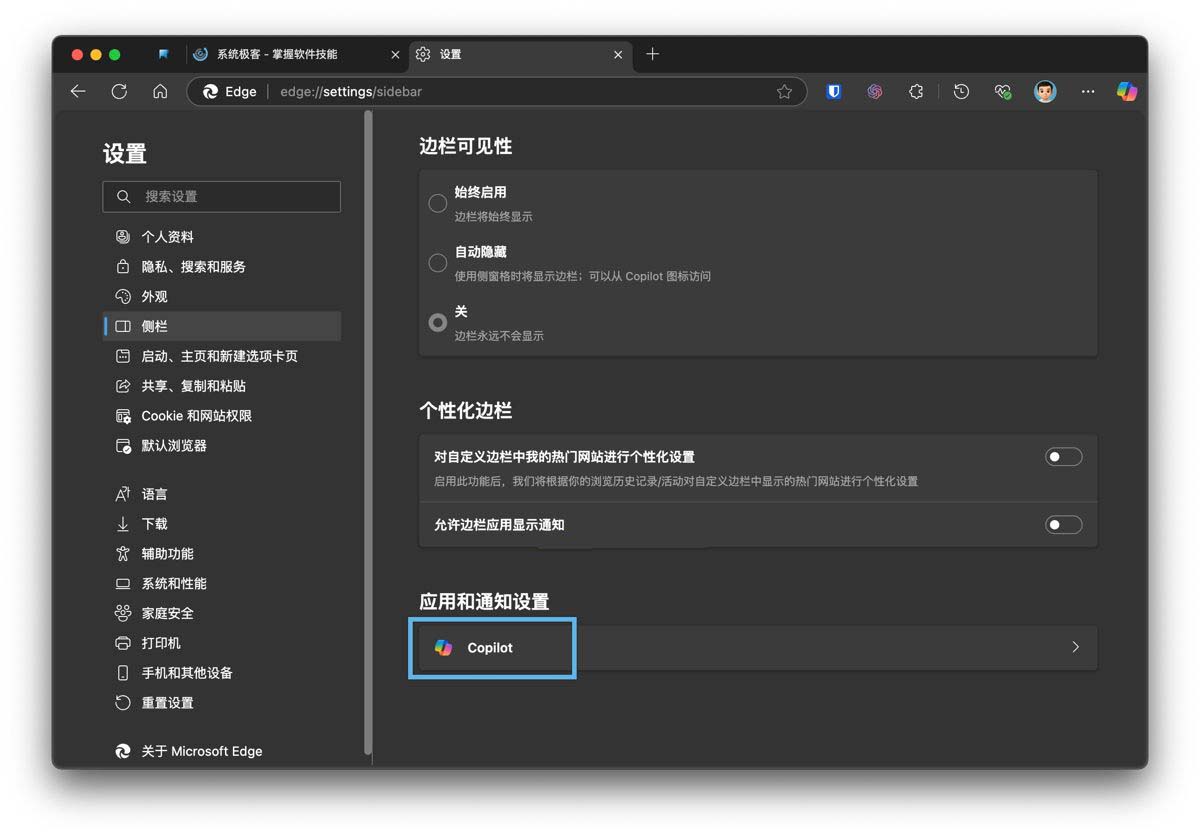The image size is (1200, 838).
Task: Open 打印机 settings
Action: coord(221,643)
